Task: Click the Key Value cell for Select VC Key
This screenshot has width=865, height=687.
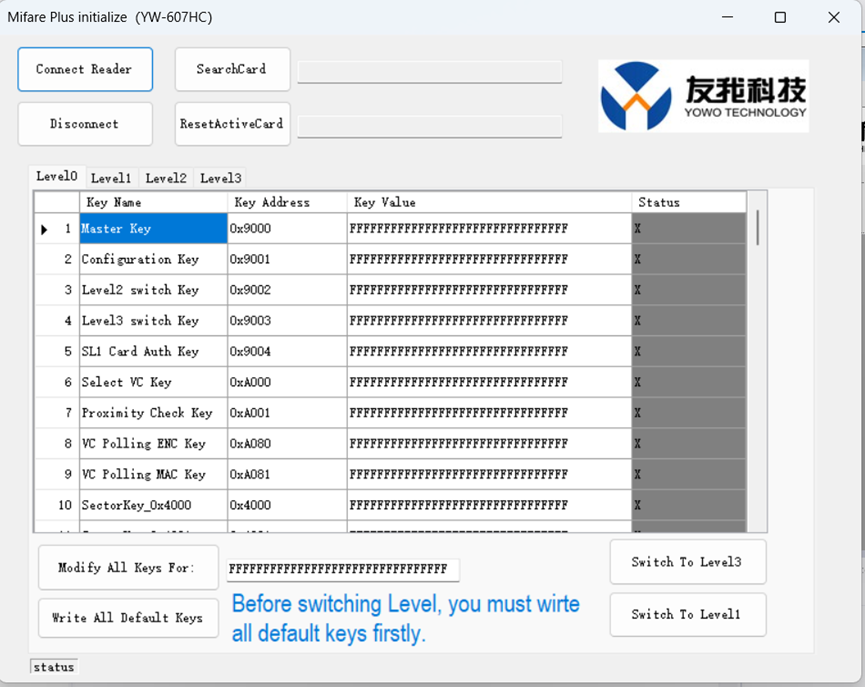Action: click(489, 383)
